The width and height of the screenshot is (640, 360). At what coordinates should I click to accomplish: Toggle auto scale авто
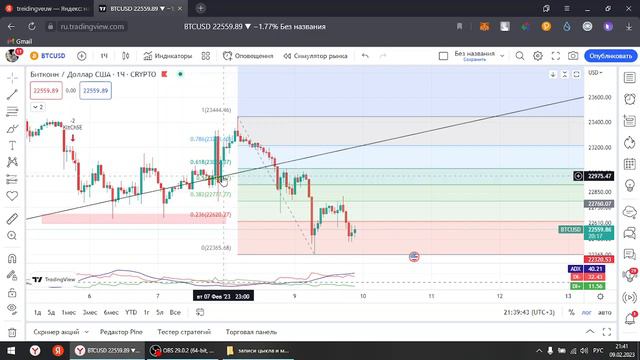tap(605, 312)
